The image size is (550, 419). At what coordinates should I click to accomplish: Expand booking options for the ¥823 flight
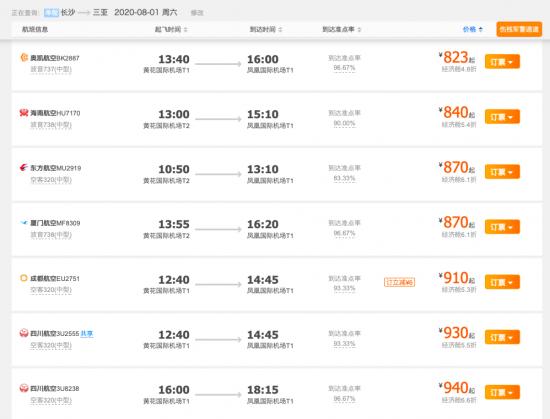pyautogui.click(x=502, y=62)
